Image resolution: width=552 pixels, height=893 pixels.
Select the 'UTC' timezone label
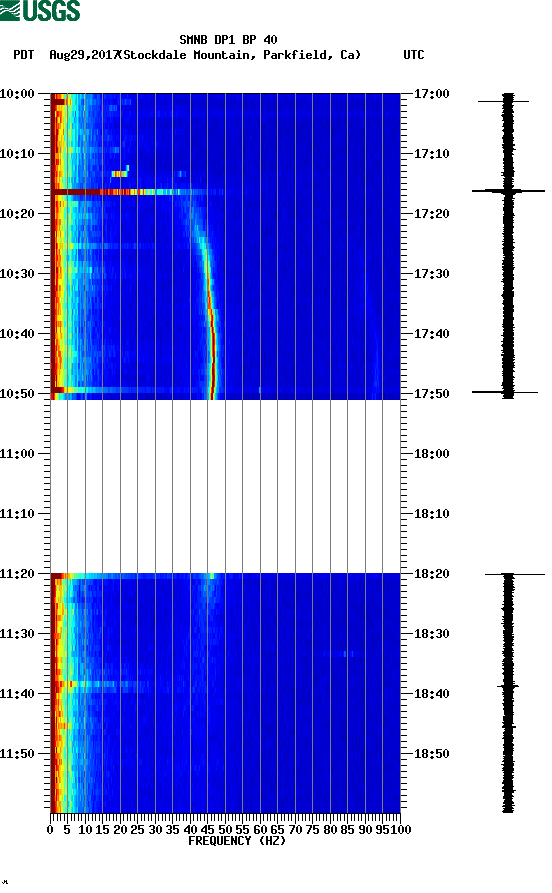click(x=414, y=55)
